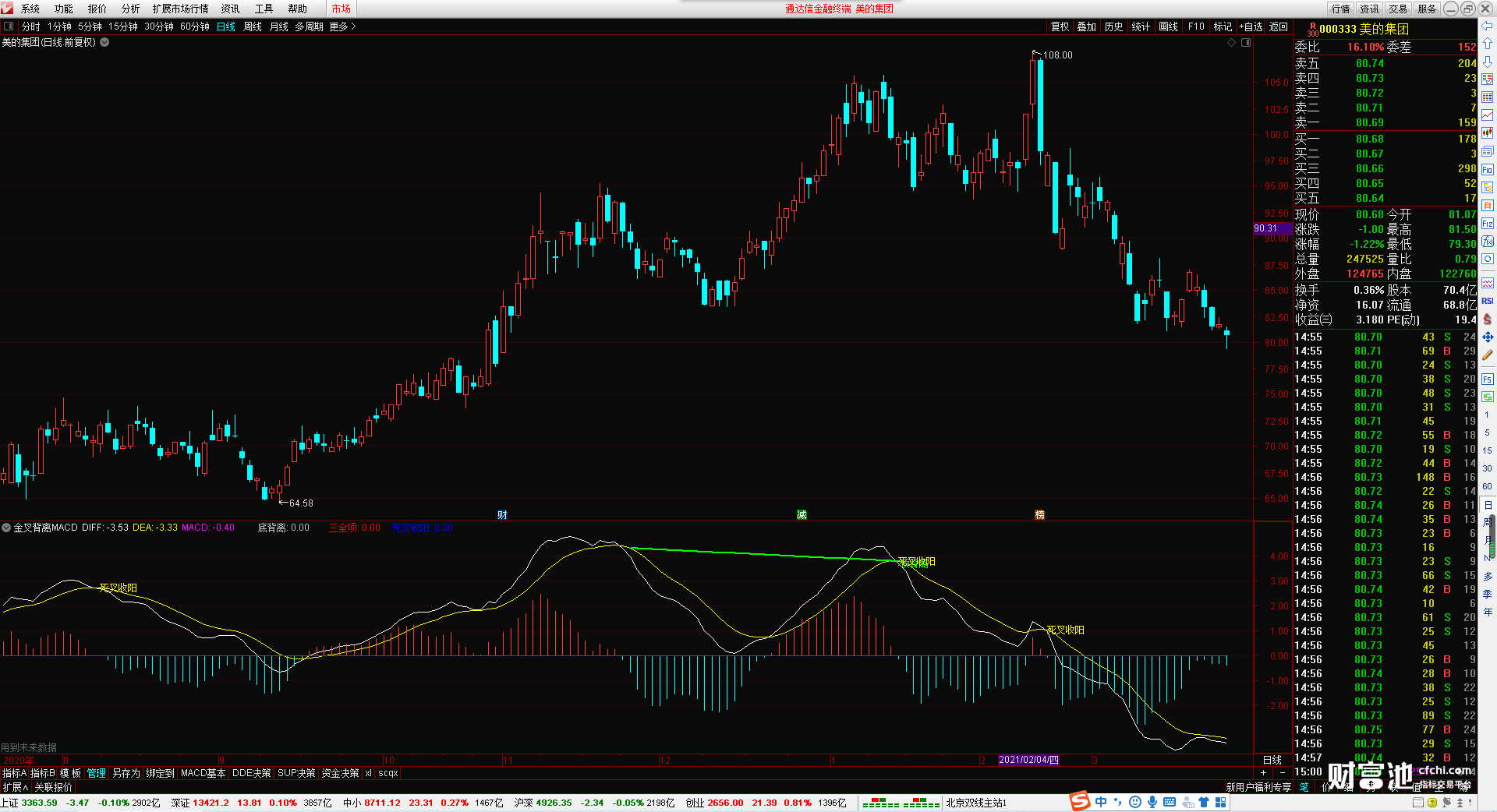
Task: Click the plus zoom-in button near 日线
Action: pyautogui.click(x=1263, y=773)
